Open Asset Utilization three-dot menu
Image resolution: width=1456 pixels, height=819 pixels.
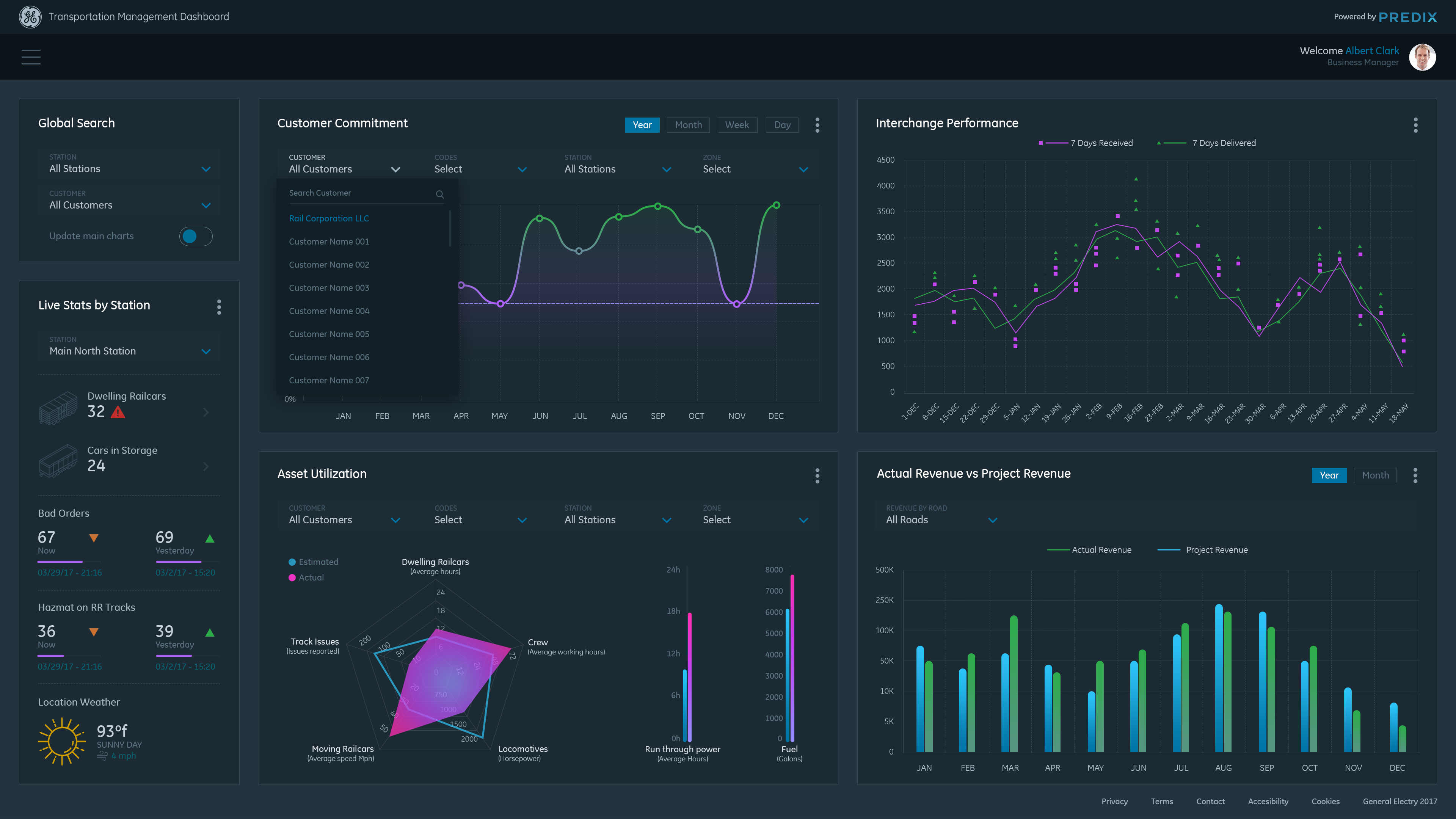tap(817, 475)
